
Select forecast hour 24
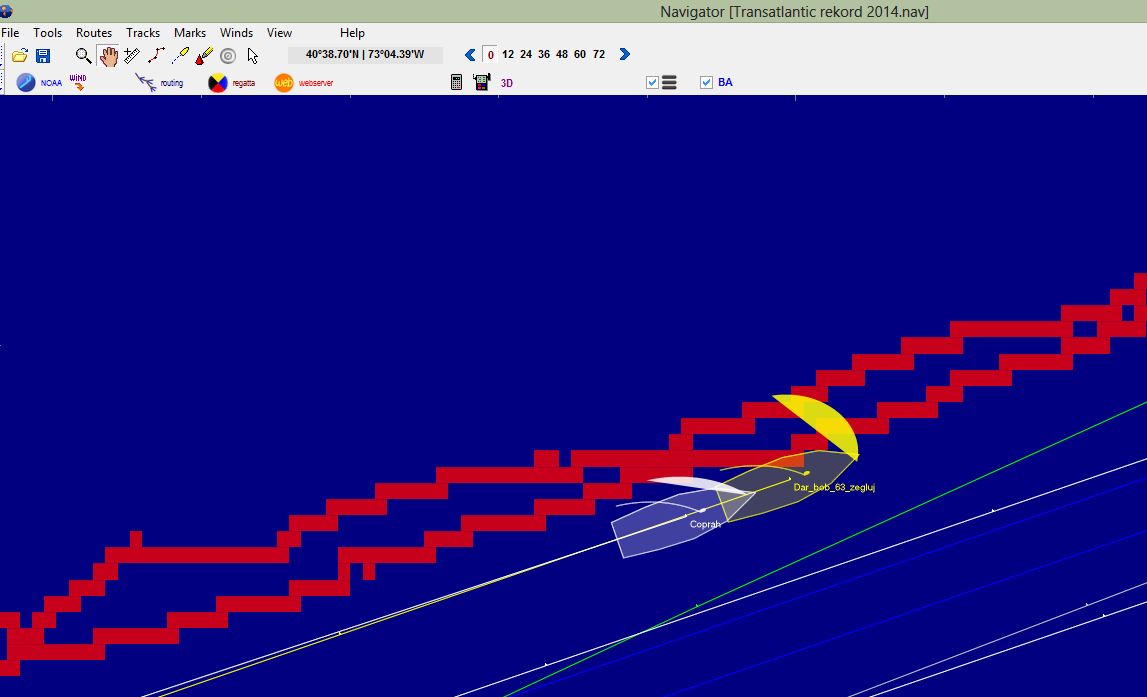[526, 55]
